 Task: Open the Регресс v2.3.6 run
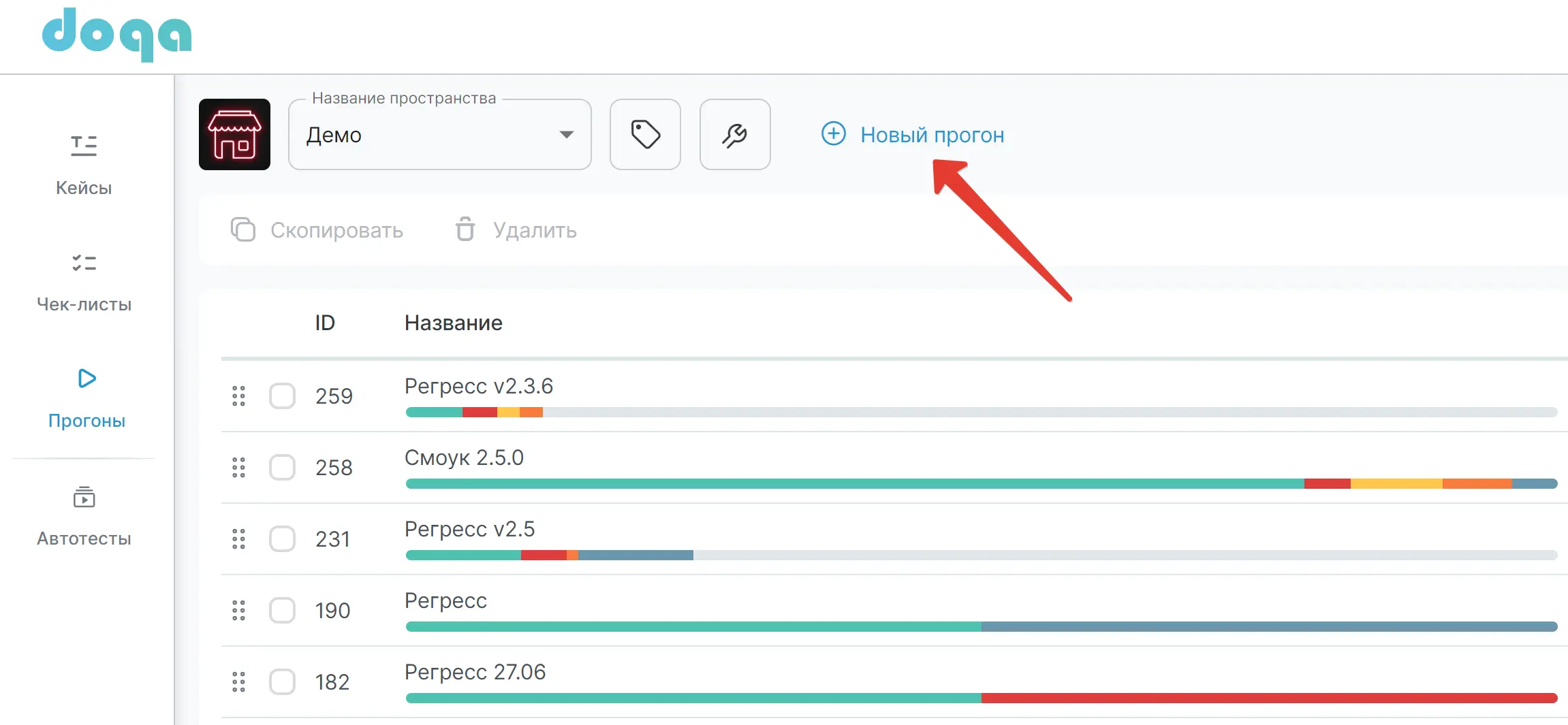(478, 386)
